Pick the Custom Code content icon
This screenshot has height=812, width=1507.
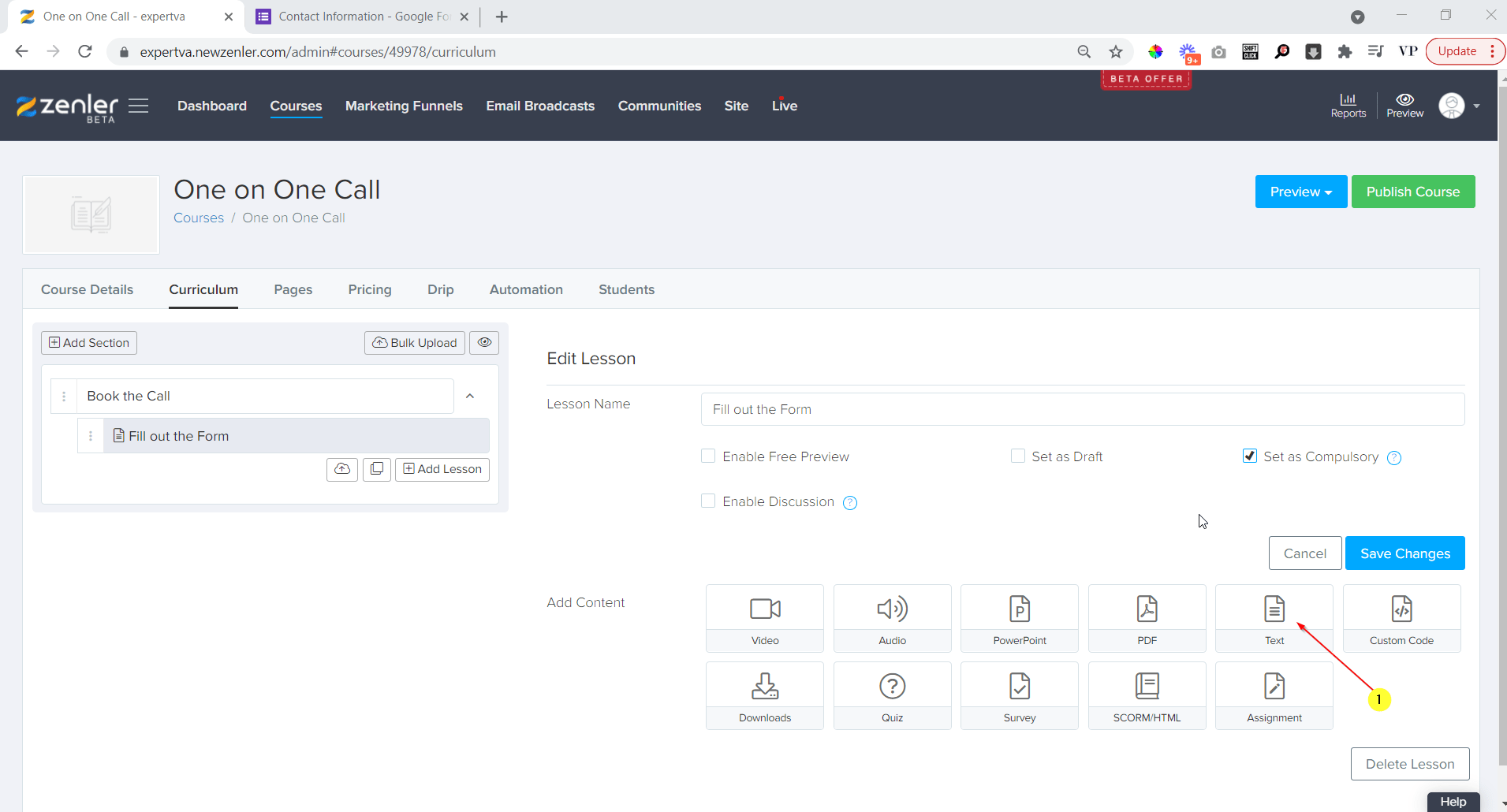click(x=1401, y=618)
